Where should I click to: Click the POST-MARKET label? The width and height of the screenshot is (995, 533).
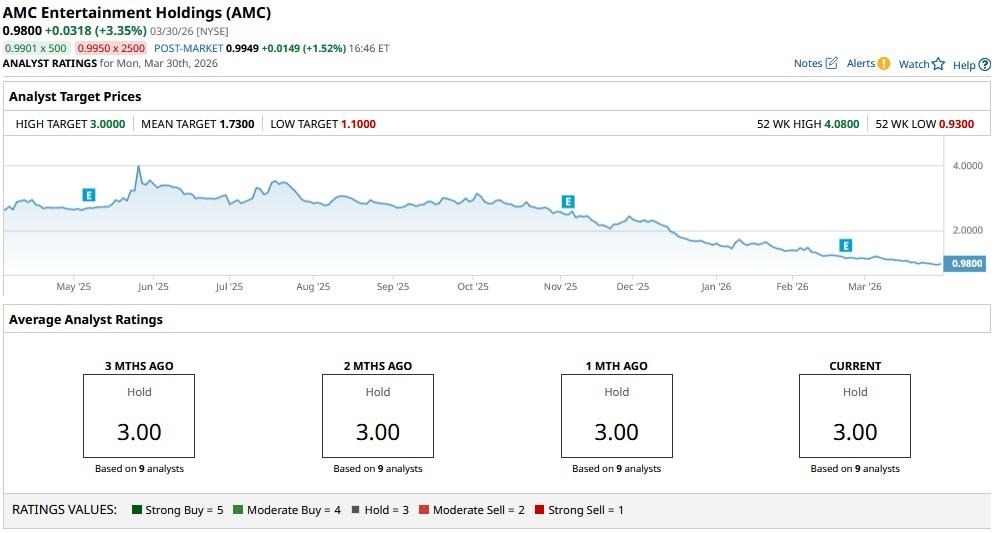click(188, 48)
